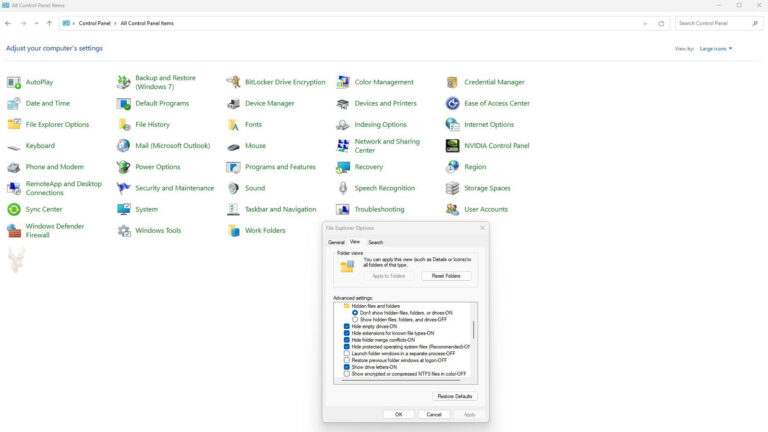
Task: Navigate back with the Back arrow
Action: tap(8, 24)
